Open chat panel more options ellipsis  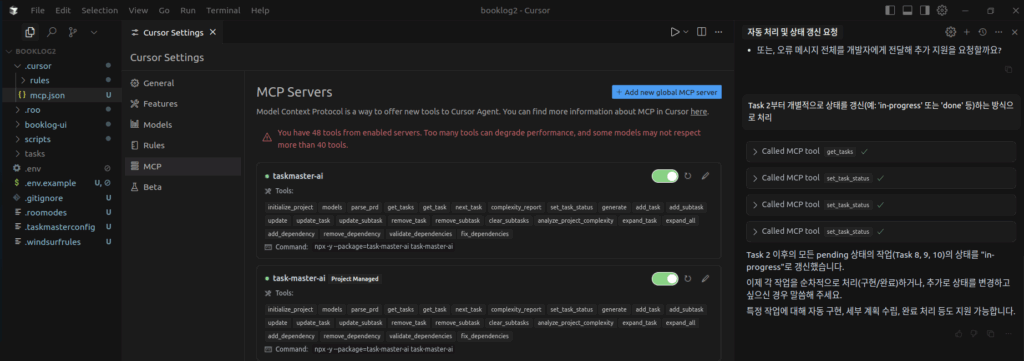998,32
